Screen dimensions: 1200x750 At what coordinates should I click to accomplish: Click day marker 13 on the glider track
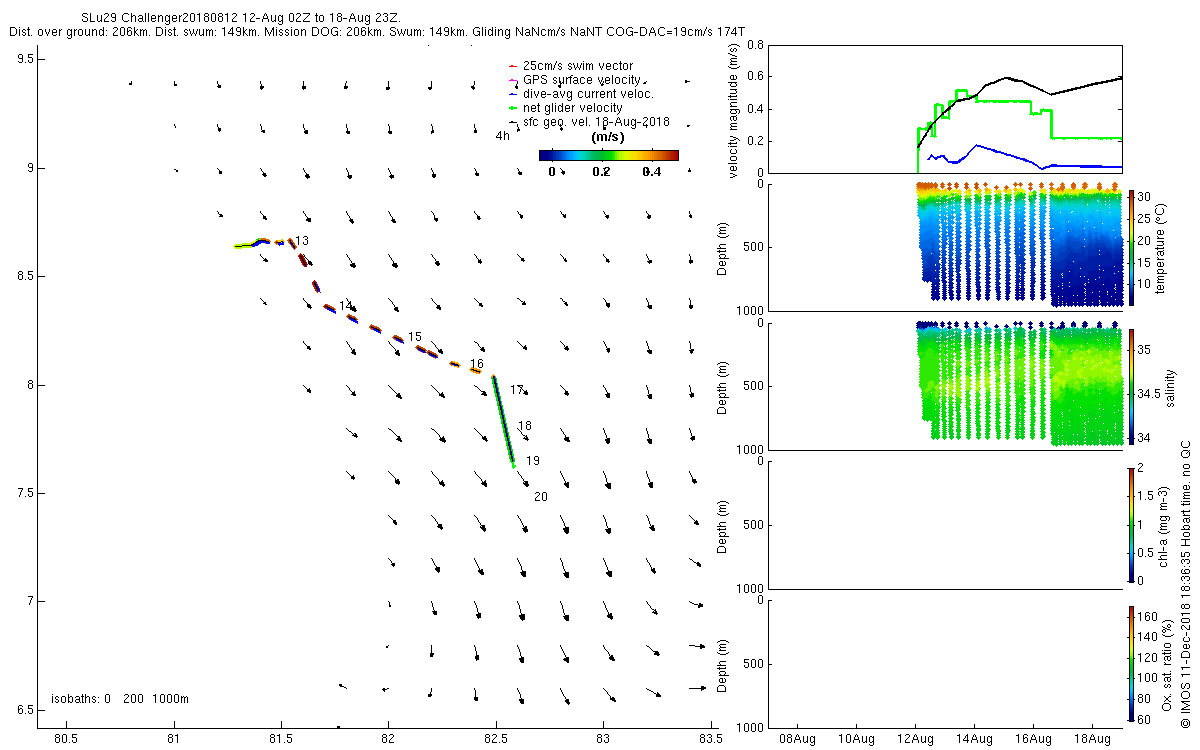(x=301, y=241)
